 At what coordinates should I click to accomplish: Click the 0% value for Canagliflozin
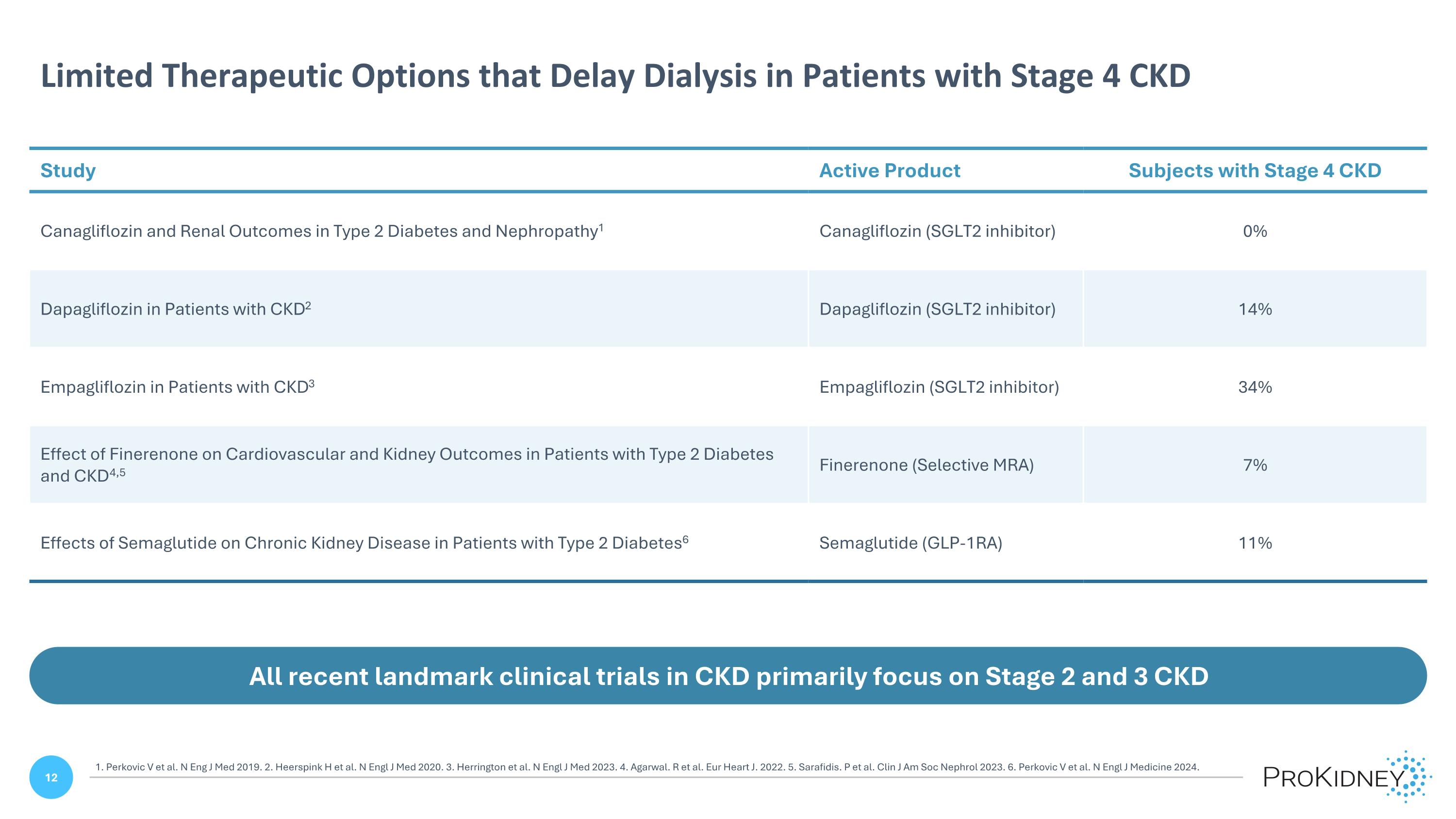click(1255, 231)
